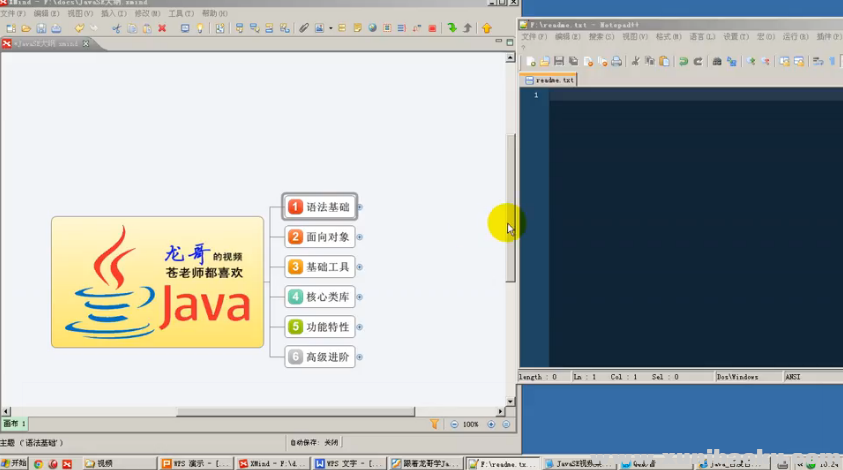Click the 开始 Start button

pos(14,463)
